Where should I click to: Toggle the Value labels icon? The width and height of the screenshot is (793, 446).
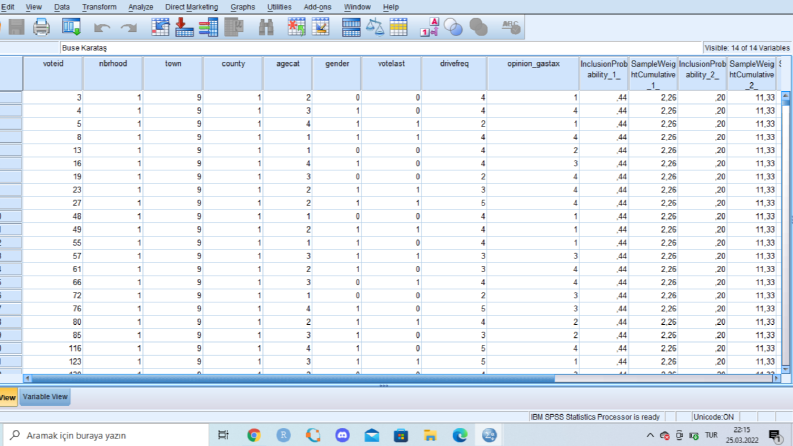point(429,27)
